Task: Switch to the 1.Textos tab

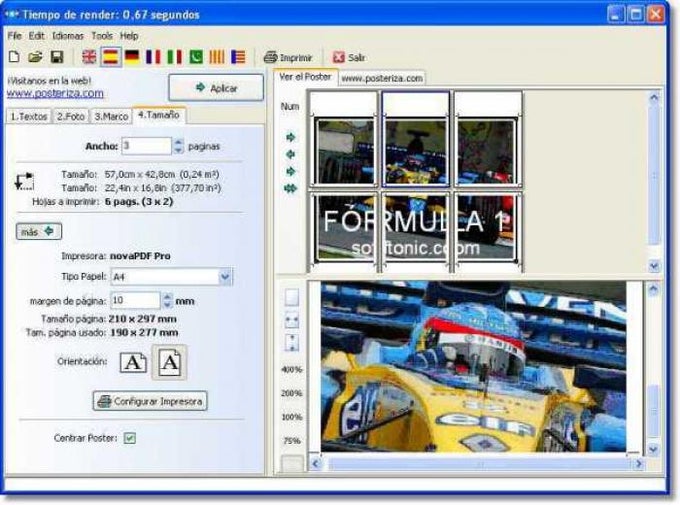Action: pos(29,117)
